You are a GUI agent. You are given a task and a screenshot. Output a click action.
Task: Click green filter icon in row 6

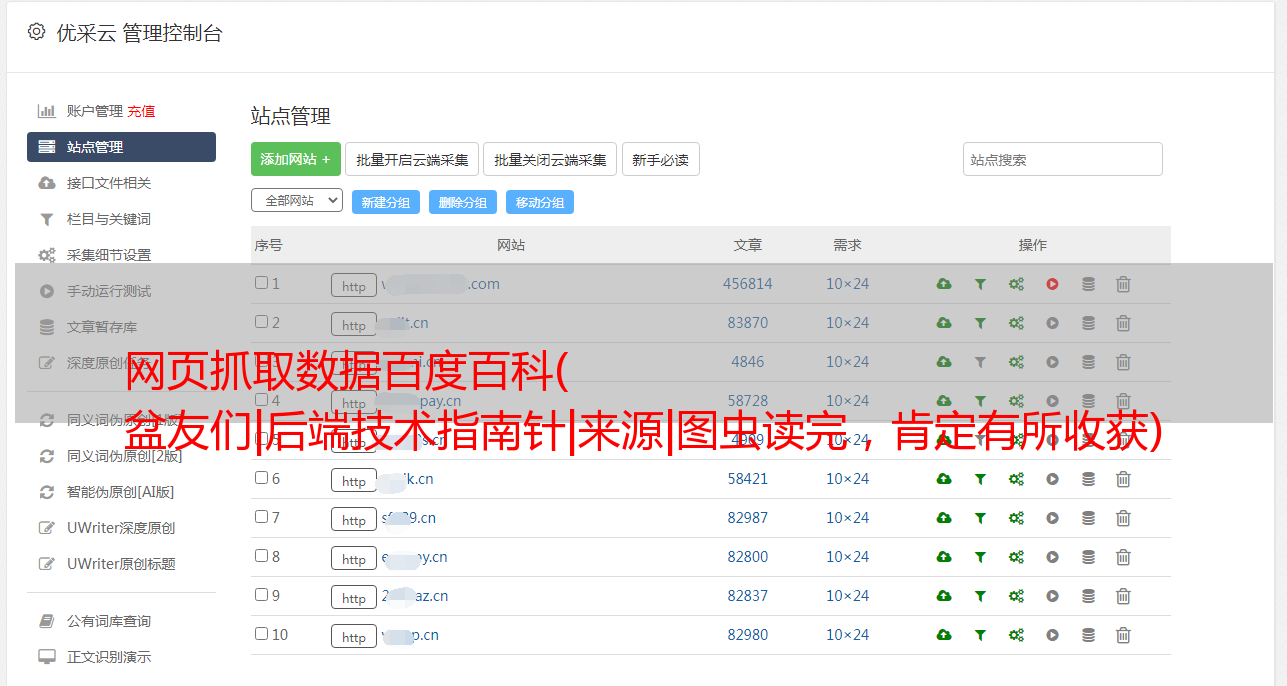[x=980, y=479]
